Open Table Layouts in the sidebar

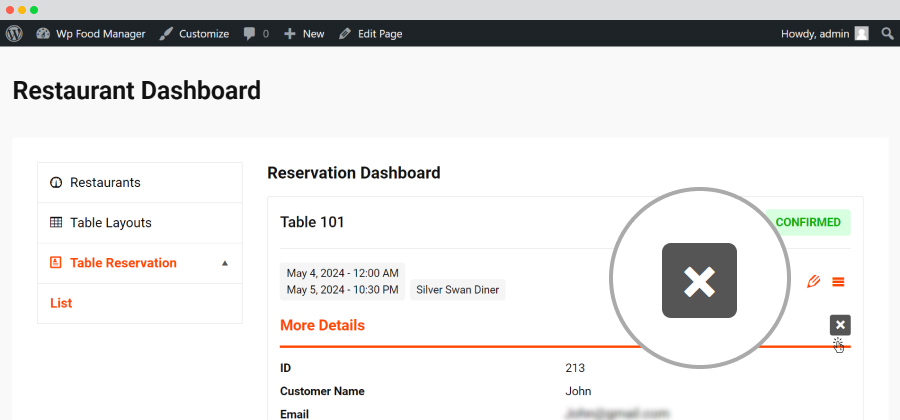[x=140, y=223]
